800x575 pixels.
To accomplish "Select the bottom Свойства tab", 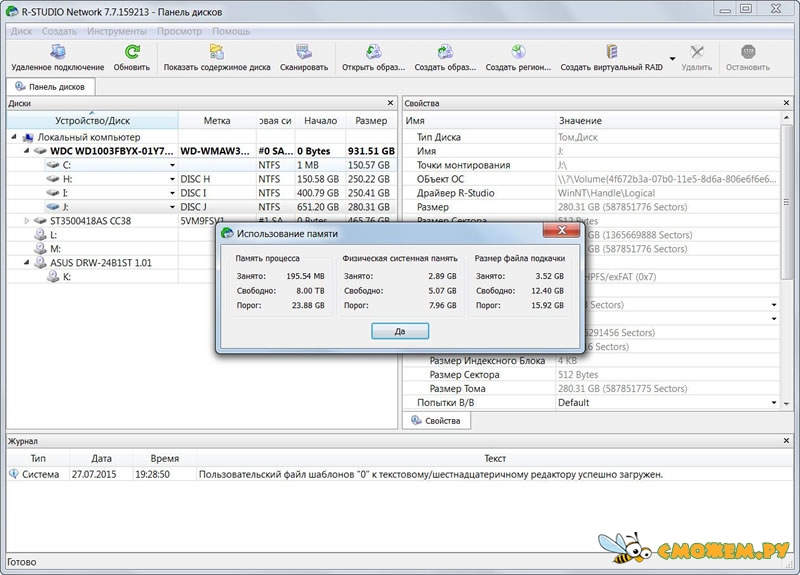I will point(436,421).
